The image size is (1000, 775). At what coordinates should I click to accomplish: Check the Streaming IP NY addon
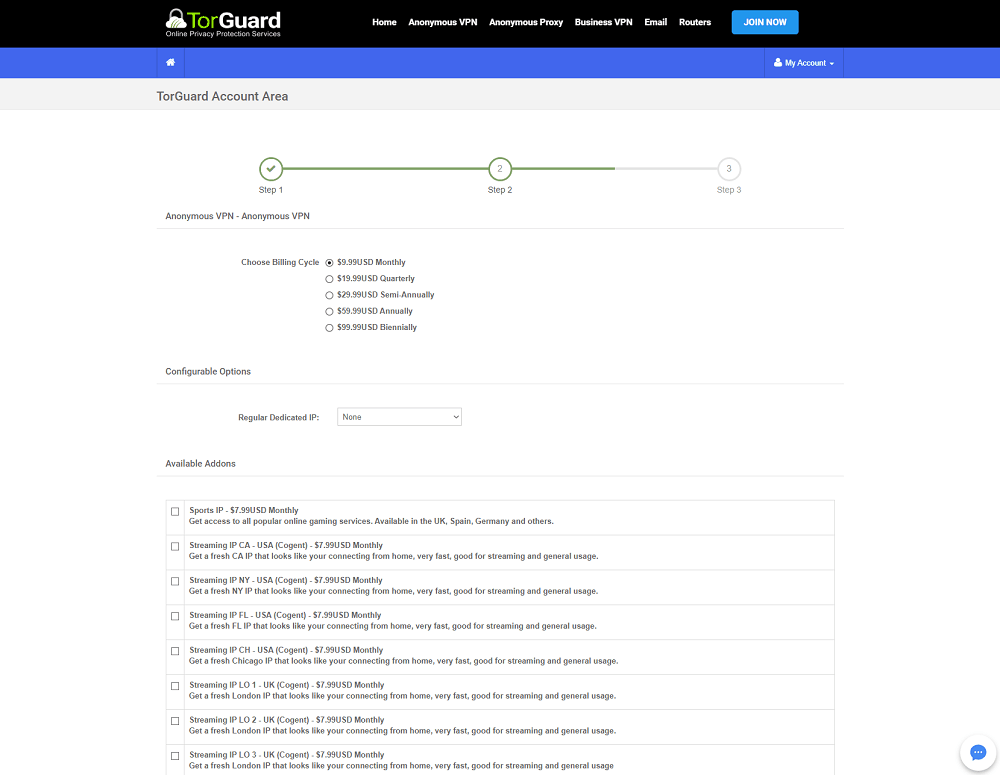pos(175,582)
